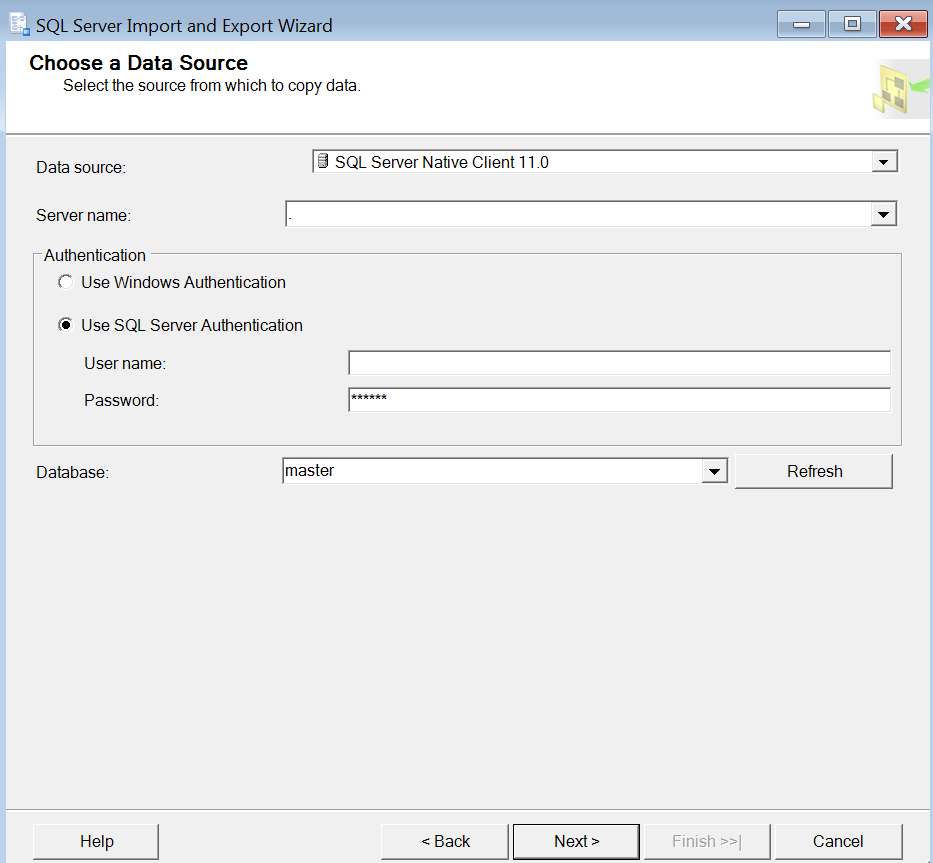Expand the Database dropdown showing master

pos(714,471)
